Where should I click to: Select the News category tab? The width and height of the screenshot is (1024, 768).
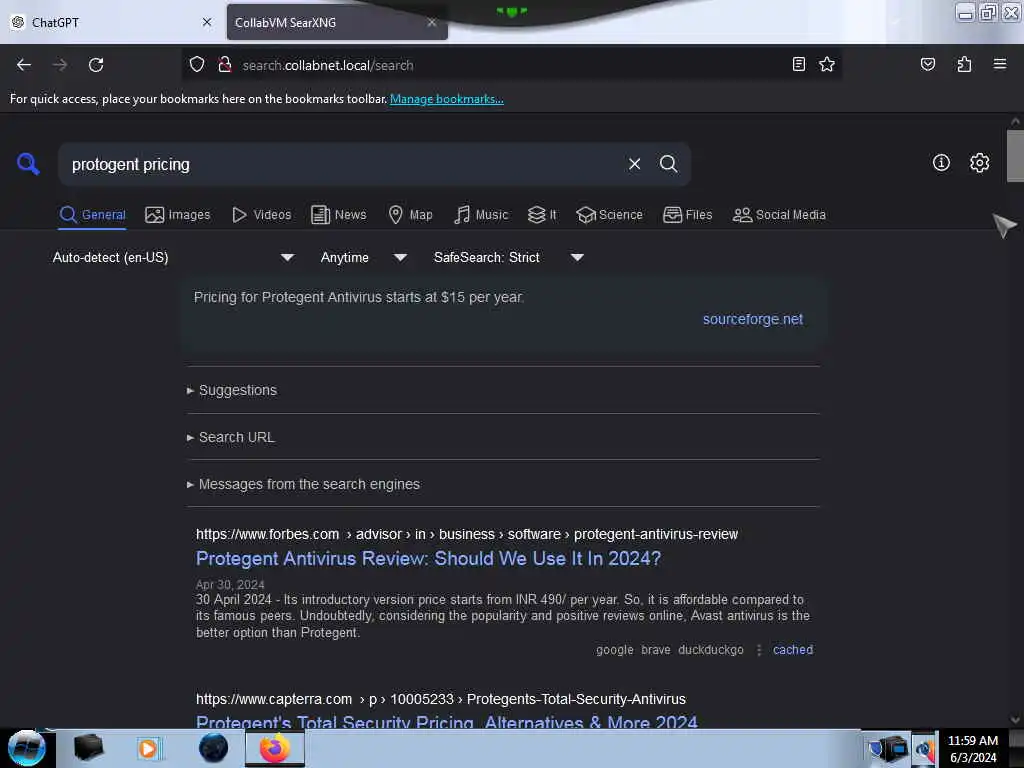[x=338, y=215]
